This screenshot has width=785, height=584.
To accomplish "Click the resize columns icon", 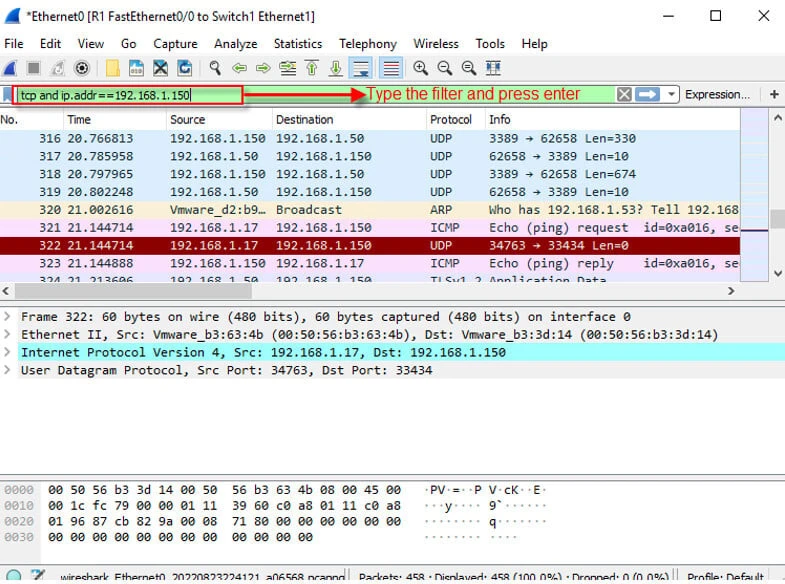I will point(493,68).
